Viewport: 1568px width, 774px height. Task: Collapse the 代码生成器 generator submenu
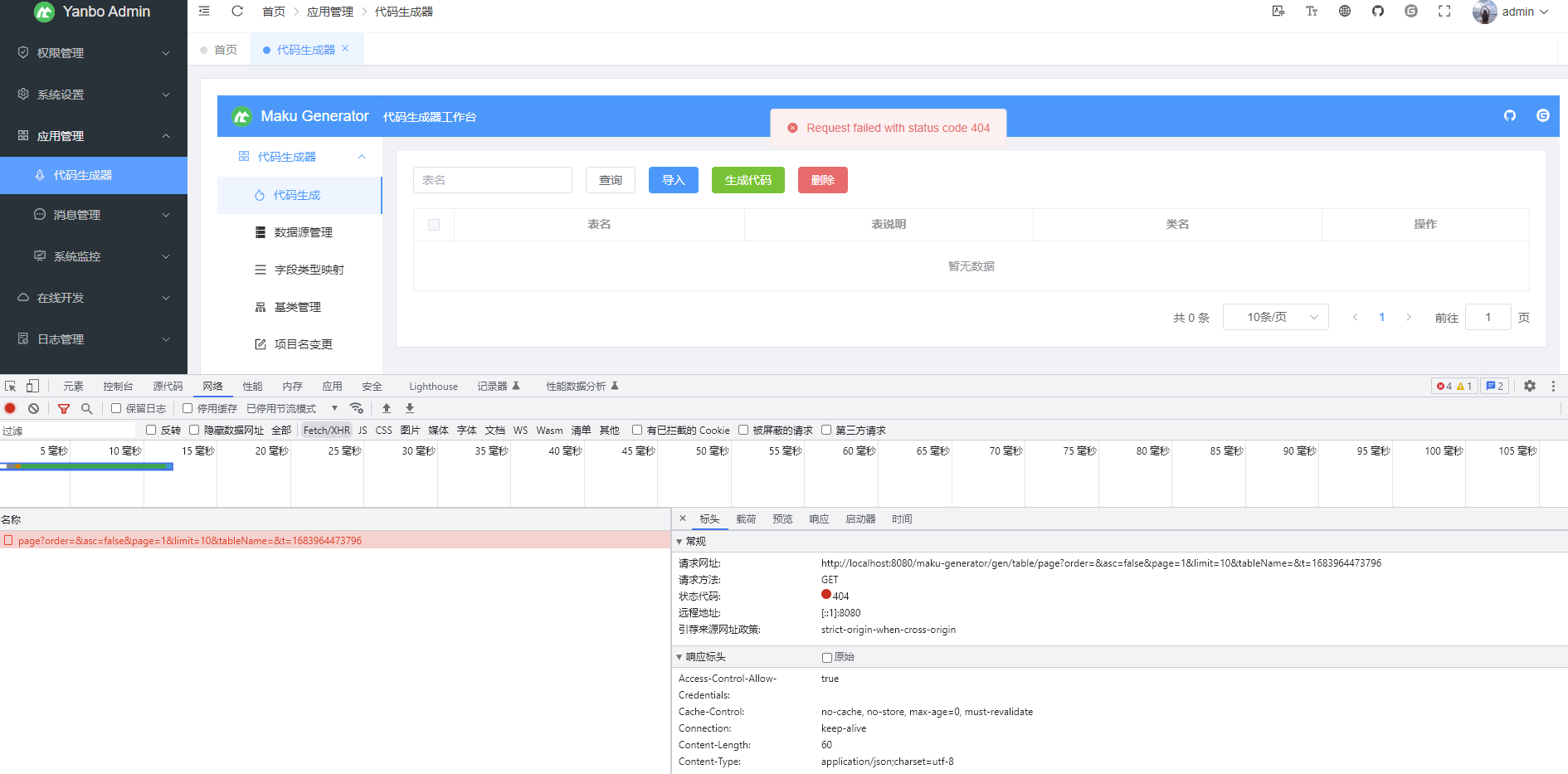point(299,157)
